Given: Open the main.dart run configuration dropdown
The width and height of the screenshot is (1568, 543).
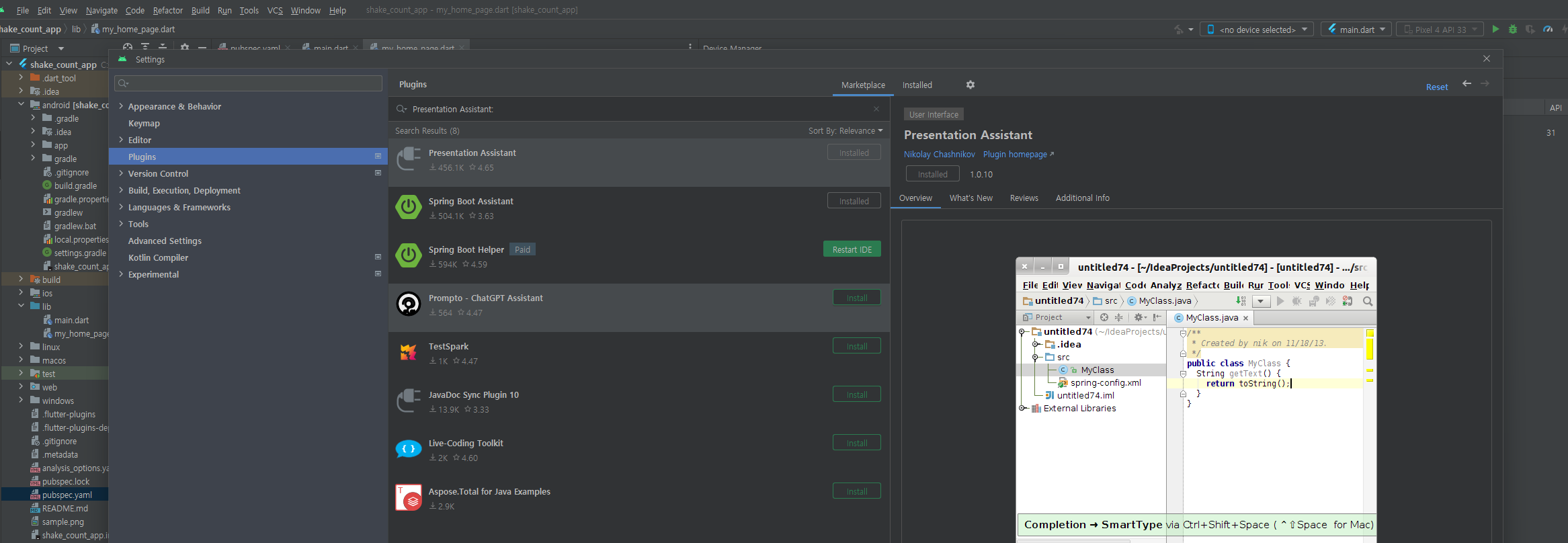Looking at the screenshot, I should 1356,30.
